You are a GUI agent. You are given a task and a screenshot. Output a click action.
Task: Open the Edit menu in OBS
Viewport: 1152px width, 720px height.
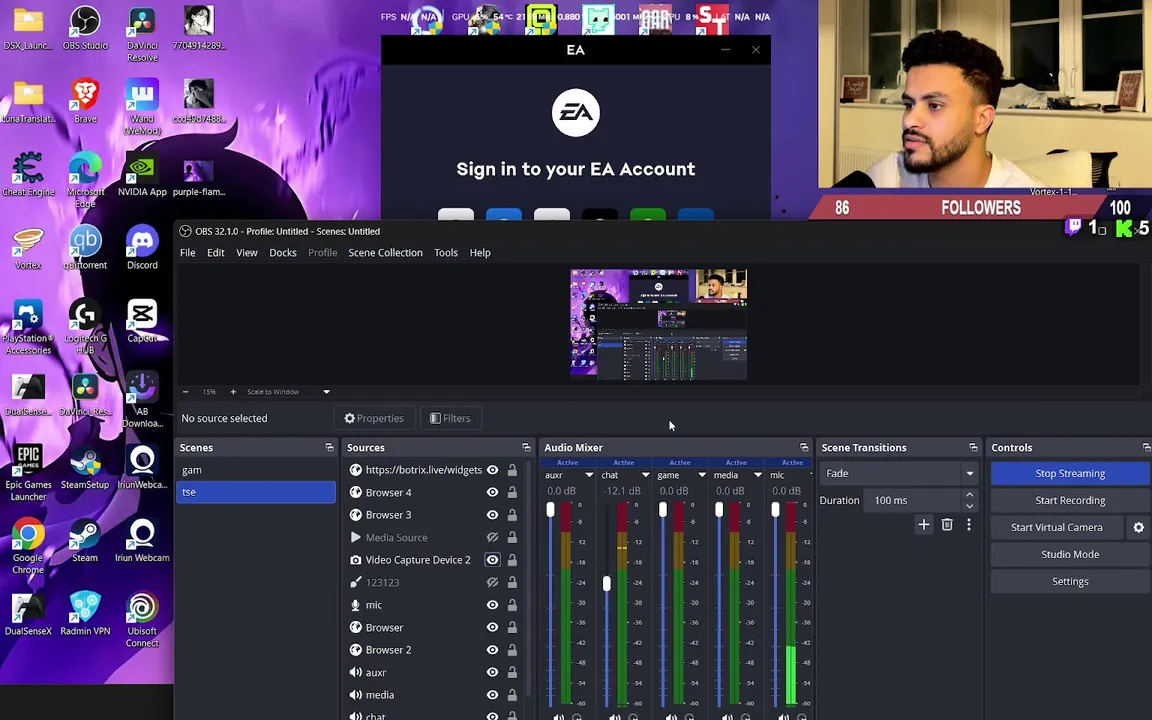215,253
